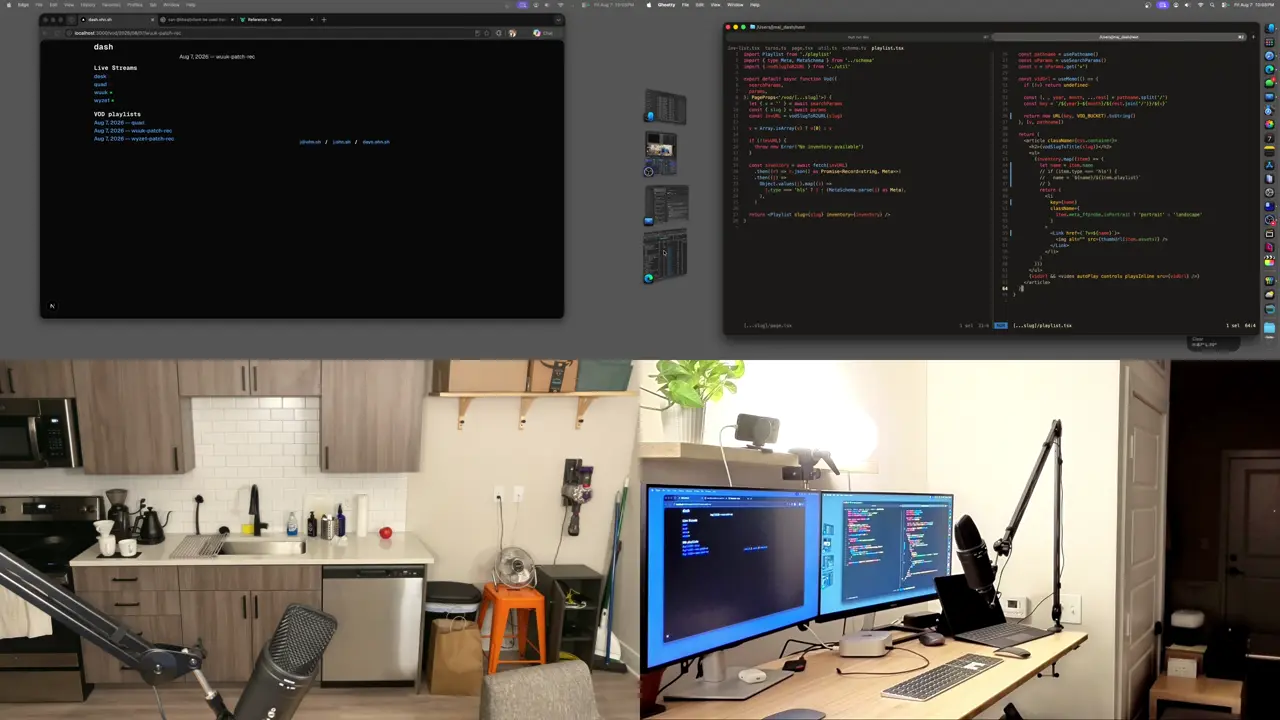Select the turso.ts buffer tab

click(775, 48)
